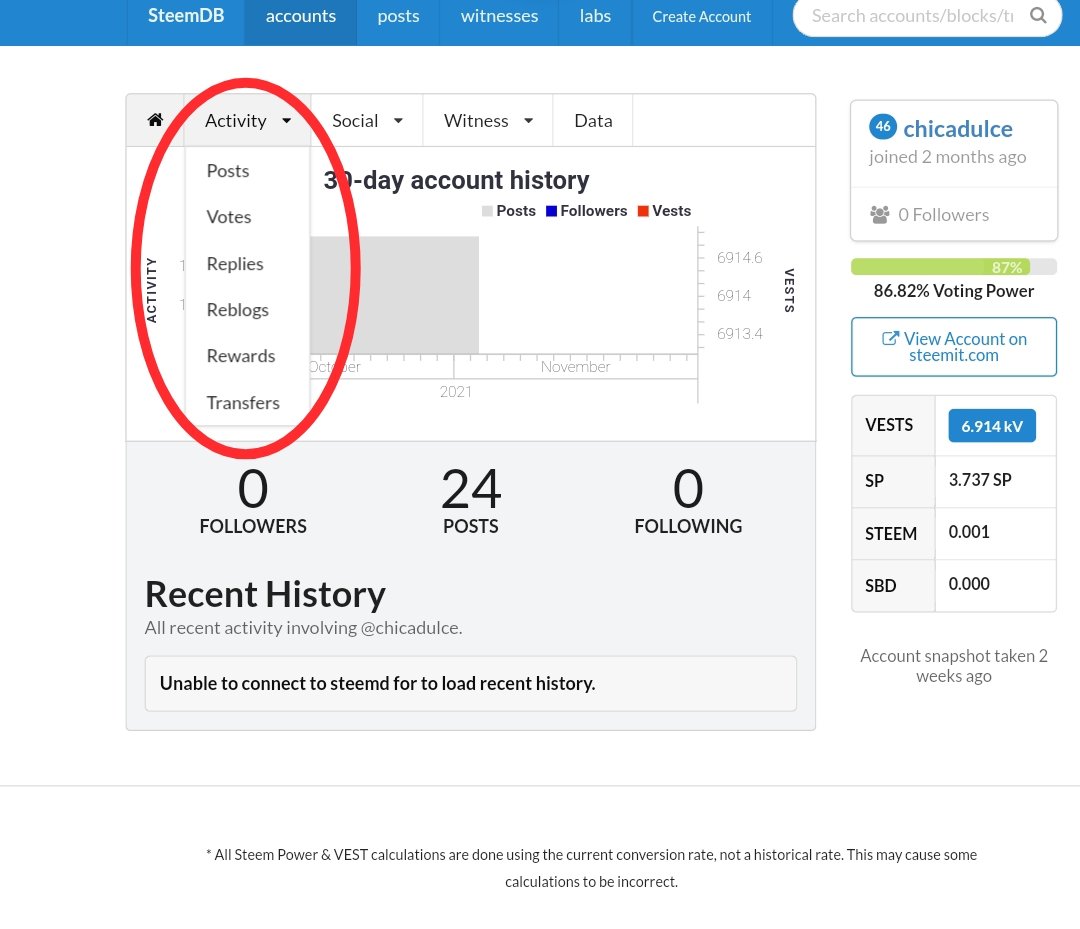The height and width of the screenshot is (929, 1080).
Task: Select Votes from Activity menu
Action: click(x=229, y=217)
